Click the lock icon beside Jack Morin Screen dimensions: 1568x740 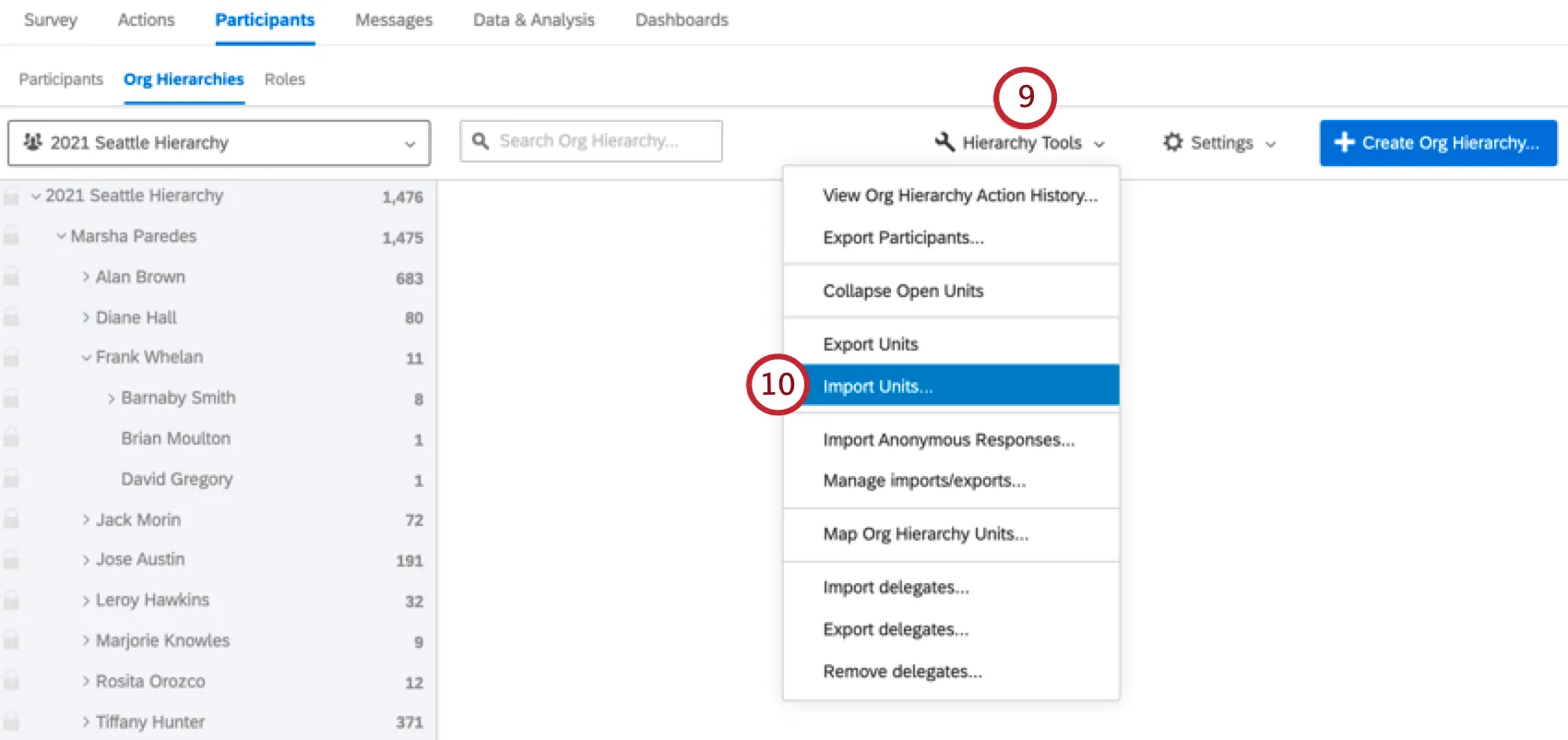(11, 519)
